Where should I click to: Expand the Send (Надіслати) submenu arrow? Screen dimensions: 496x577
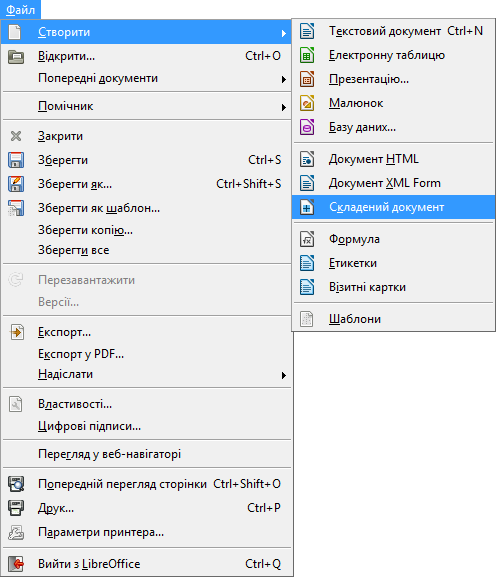pyautogui.click(x=283, y=375)
